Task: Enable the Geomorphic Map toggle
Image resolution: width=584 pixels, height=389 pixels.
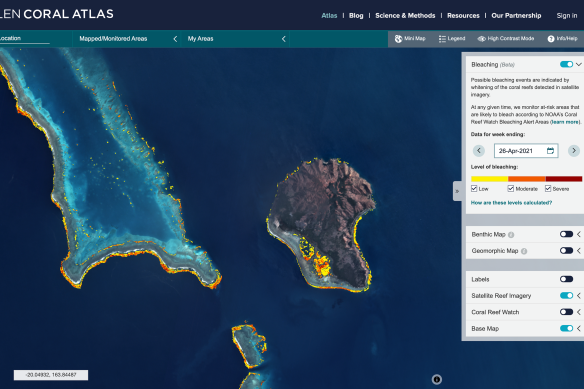Action: (566, 250)
